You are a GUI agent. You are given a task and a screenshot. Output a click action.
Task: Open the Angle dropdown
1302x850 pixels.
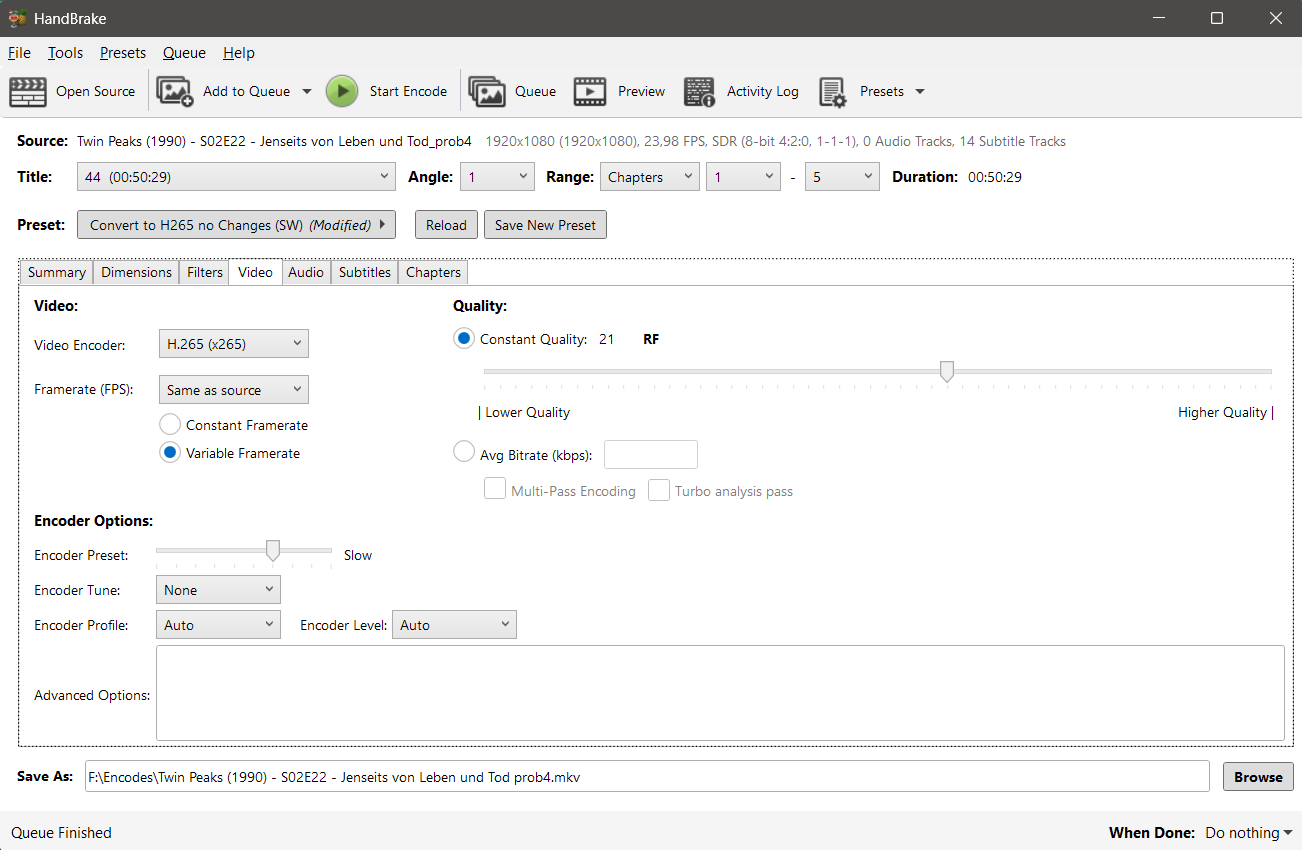(497, 177)
